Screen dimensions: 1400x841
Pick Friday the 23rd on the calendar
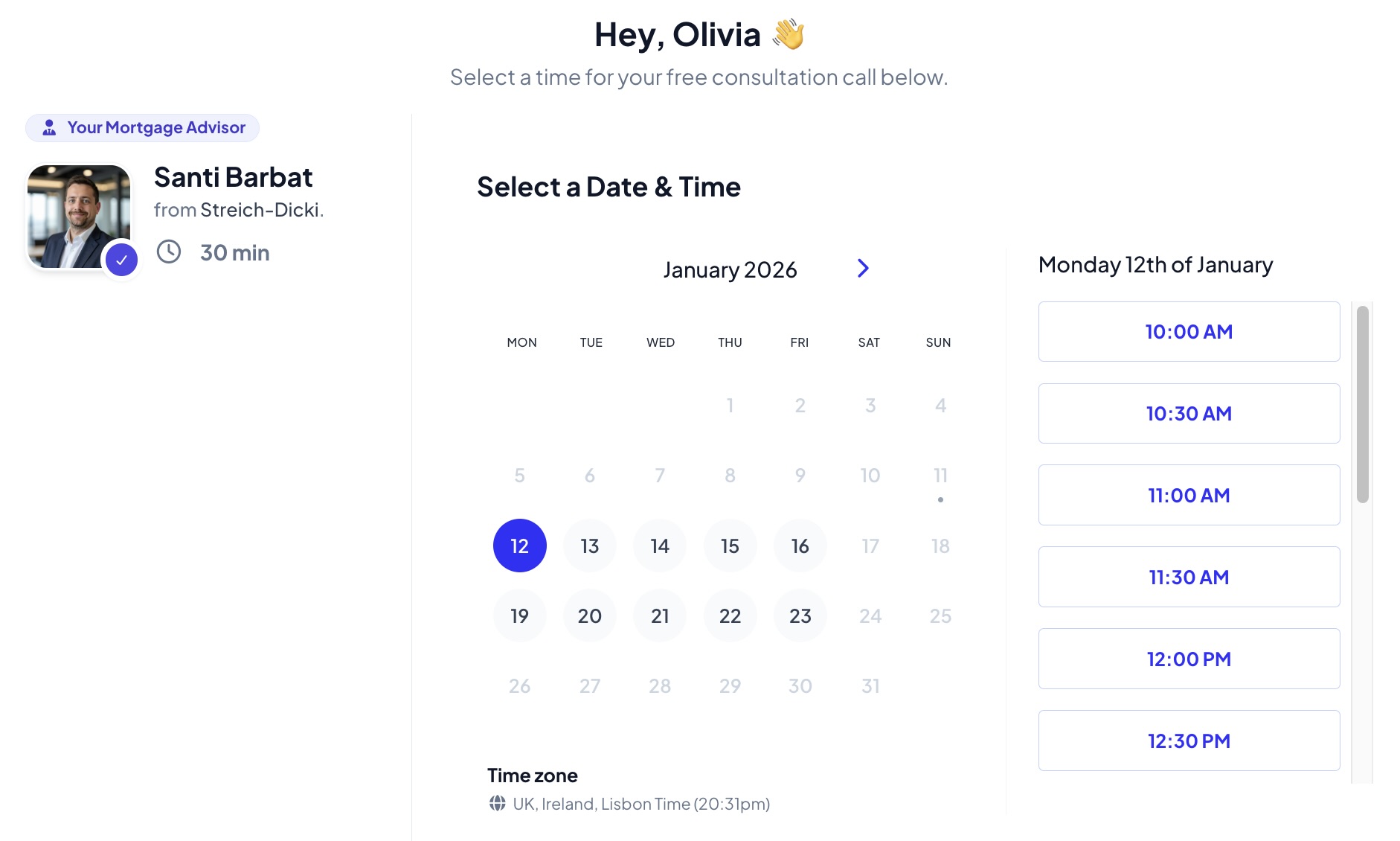tap(800, 615)
